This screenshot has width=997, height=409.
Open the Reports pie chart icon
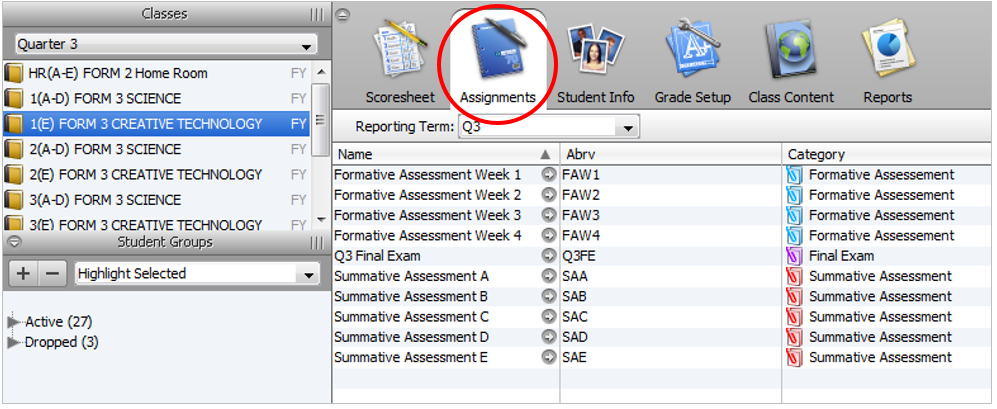[x=888, y=50]
